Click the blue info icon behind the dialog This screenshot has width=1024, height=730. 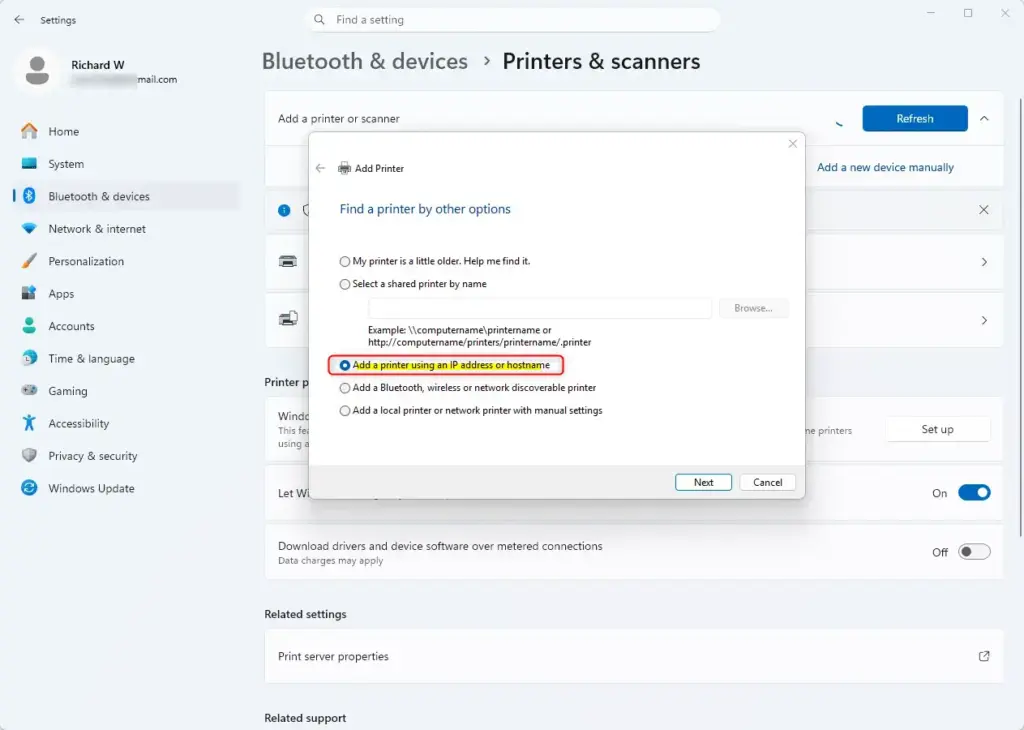[x=284, y=210]
